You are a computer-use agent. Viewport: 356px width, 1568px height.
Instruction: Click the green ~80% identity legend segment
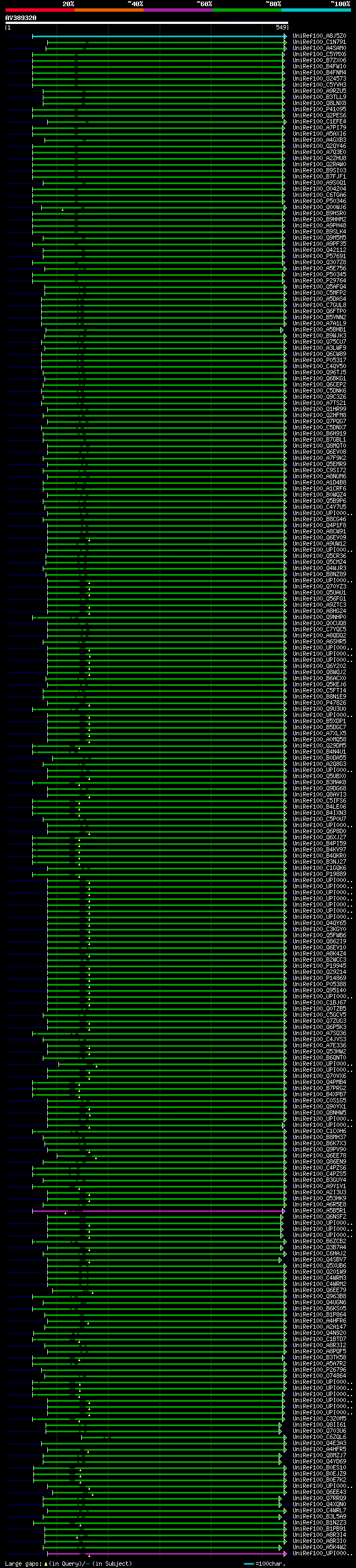pos(247,10)
